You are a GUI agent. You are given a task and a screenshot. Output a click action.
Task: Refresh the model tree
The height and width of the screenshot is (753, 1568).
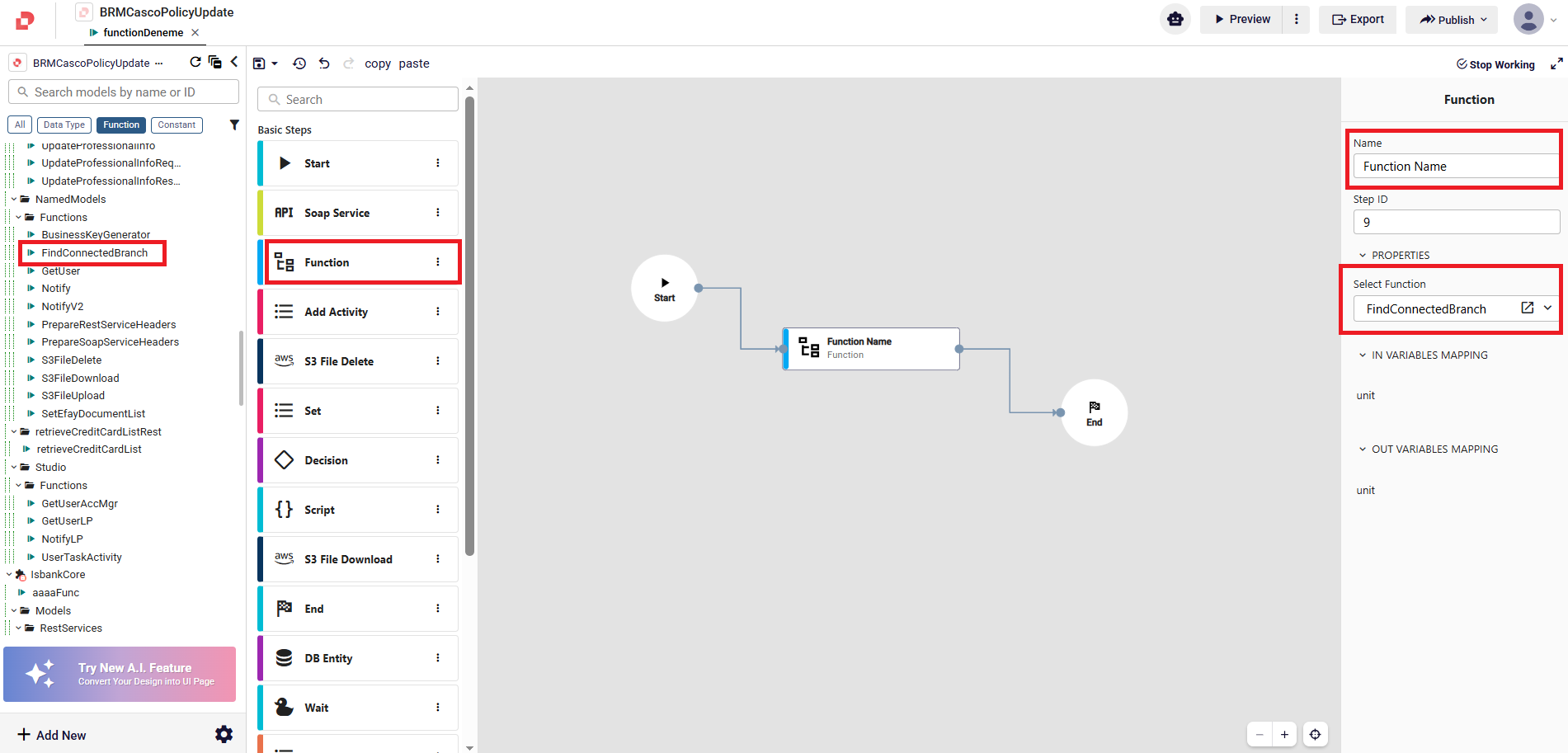pyautogui.click(x=195, y=62)
